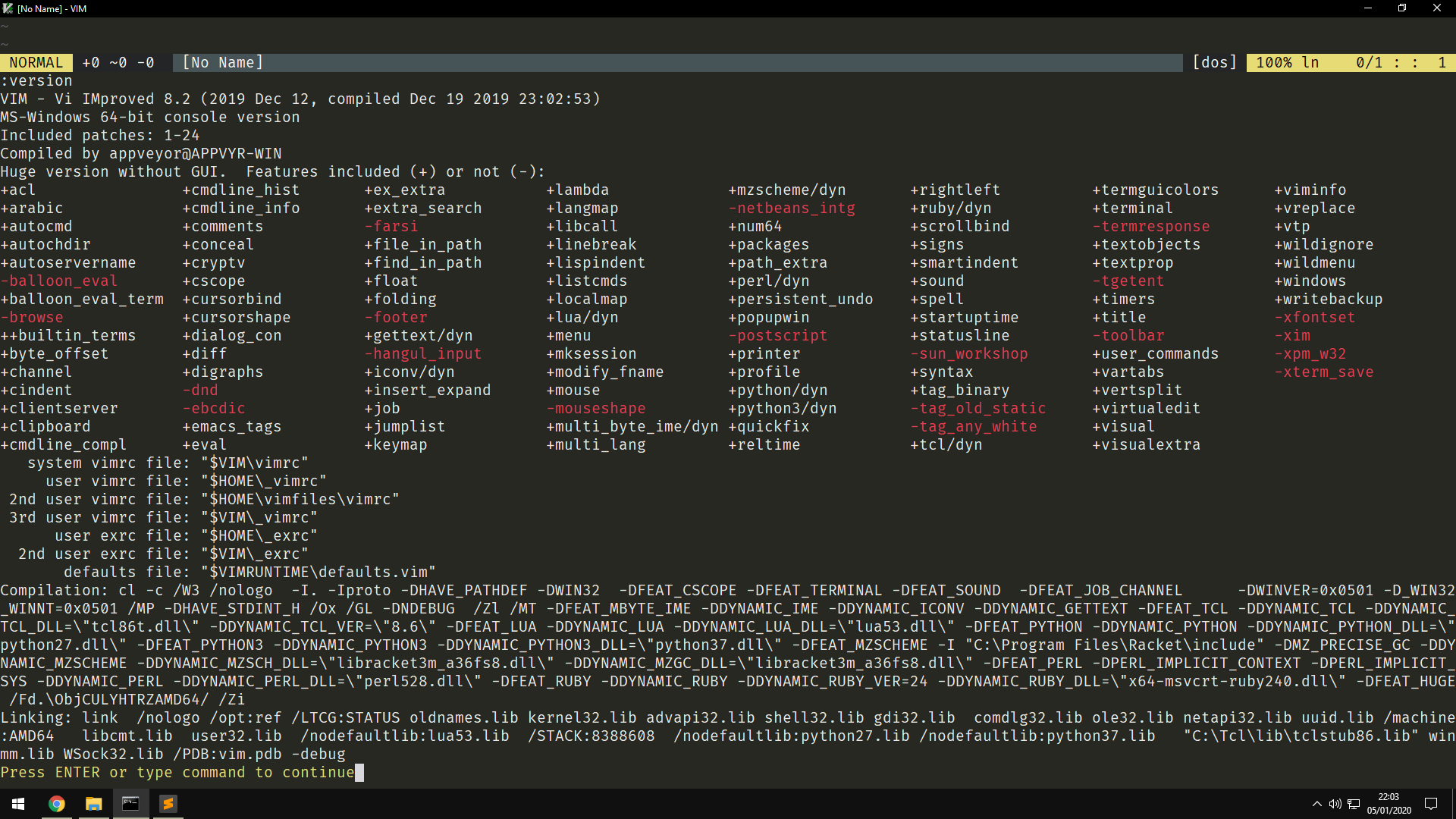Viewport: 1456px width, 819px height.
Task: Open File Explorer from the taskbar
Action: (93, 804)
